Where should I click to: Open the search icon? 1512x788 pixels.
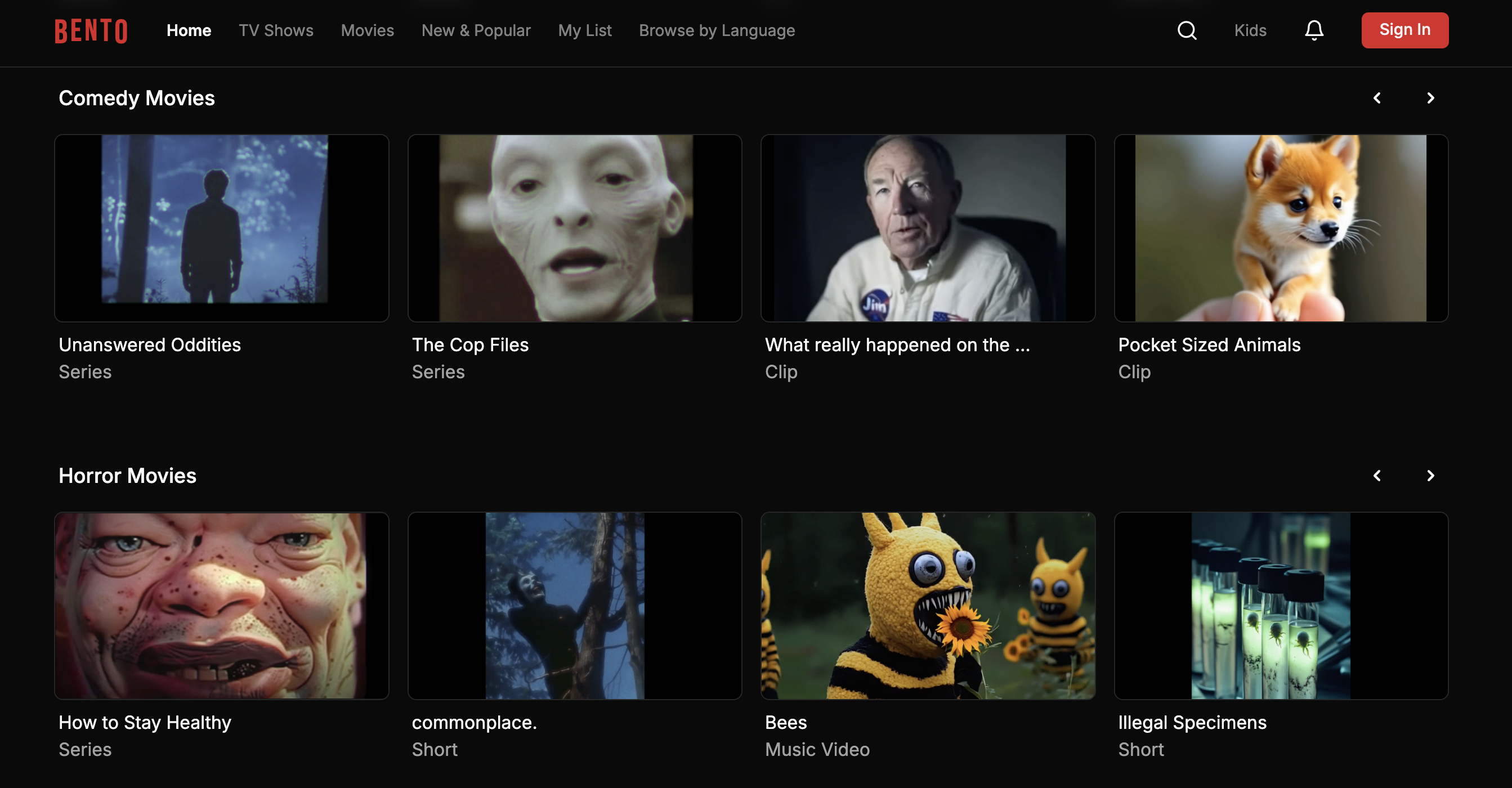pos(1186,30)
